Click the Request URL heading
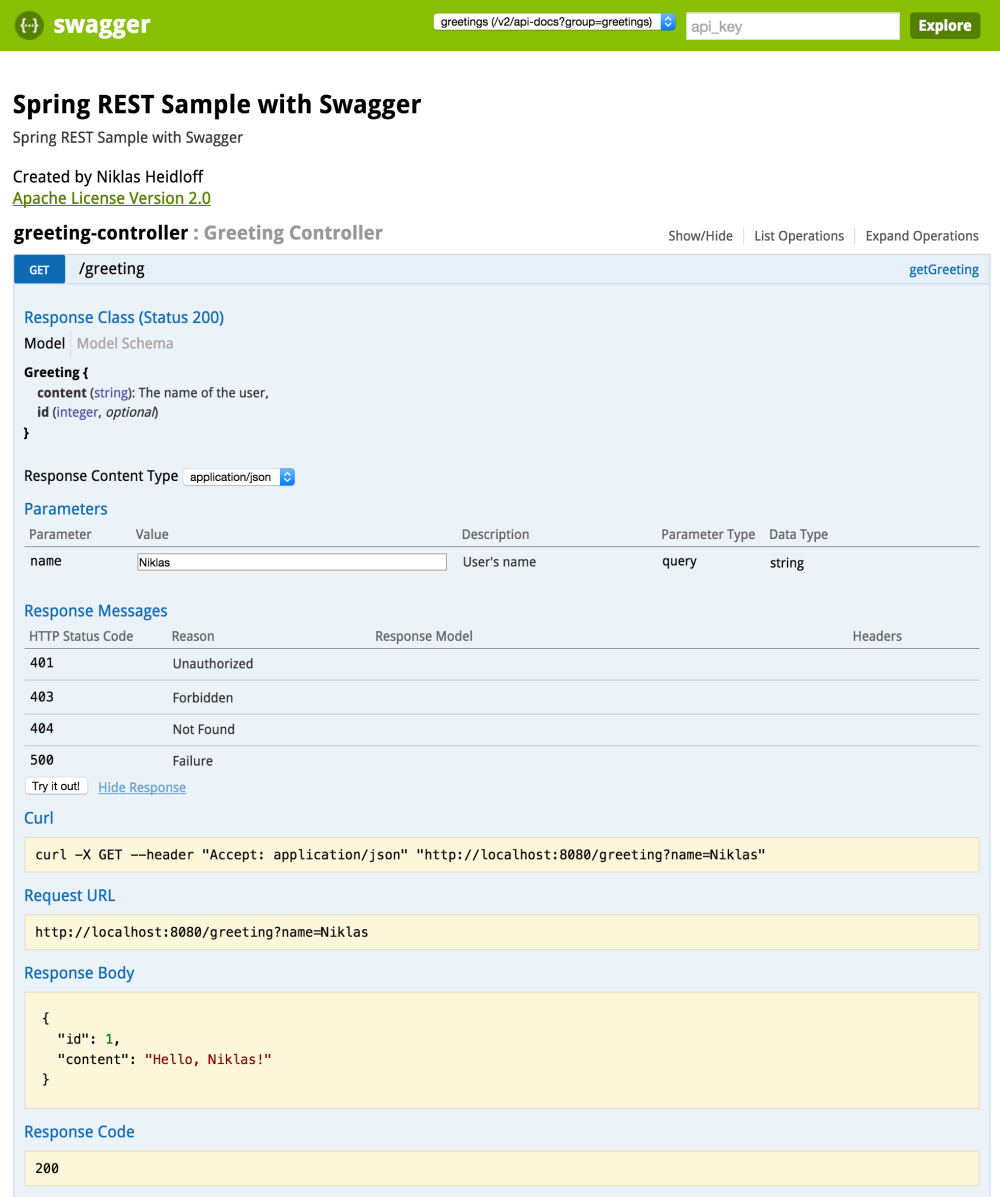Viewport: 1000px width, 1197px height. [69, 895]
